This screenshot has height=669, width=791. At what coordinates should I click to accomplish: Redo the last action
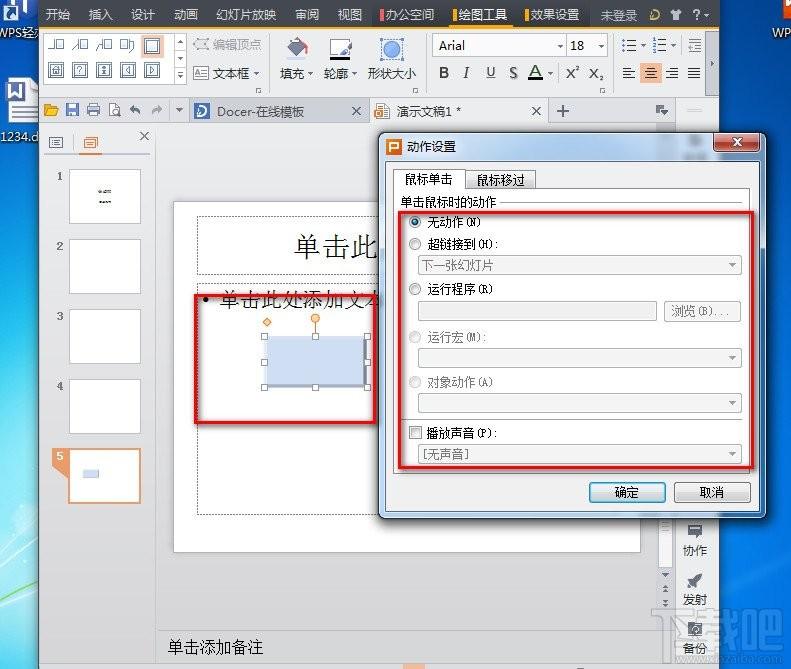tap(157, 110)
